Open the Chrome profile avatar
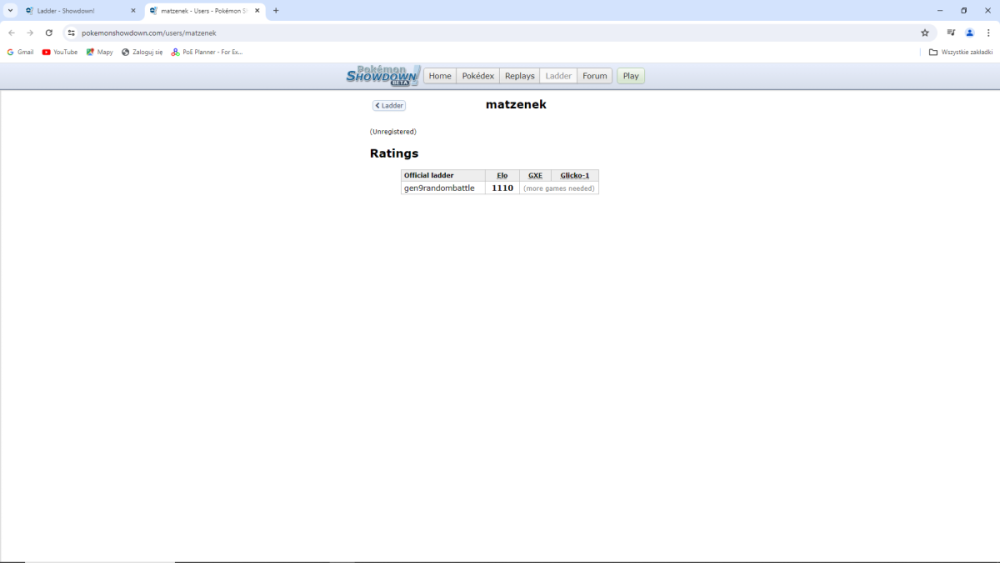1000x563 pixels. tap(969, 32)
